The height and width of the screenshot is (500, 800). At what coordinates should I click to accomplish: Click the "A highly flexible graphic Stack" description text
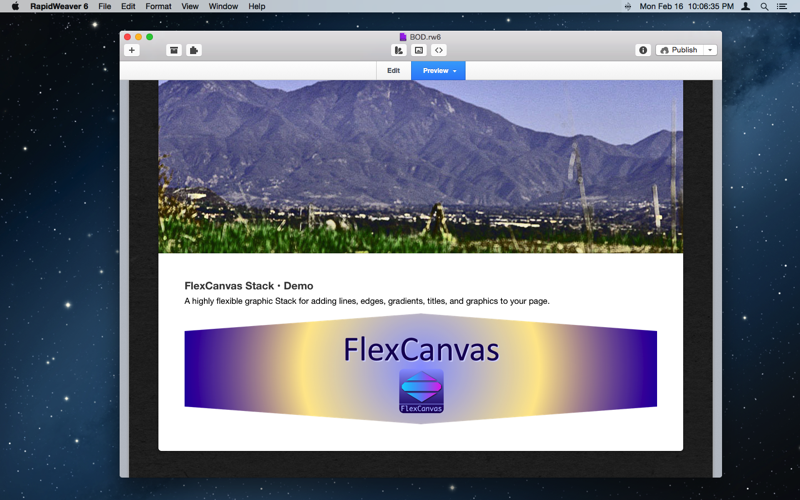click(367, 301)
